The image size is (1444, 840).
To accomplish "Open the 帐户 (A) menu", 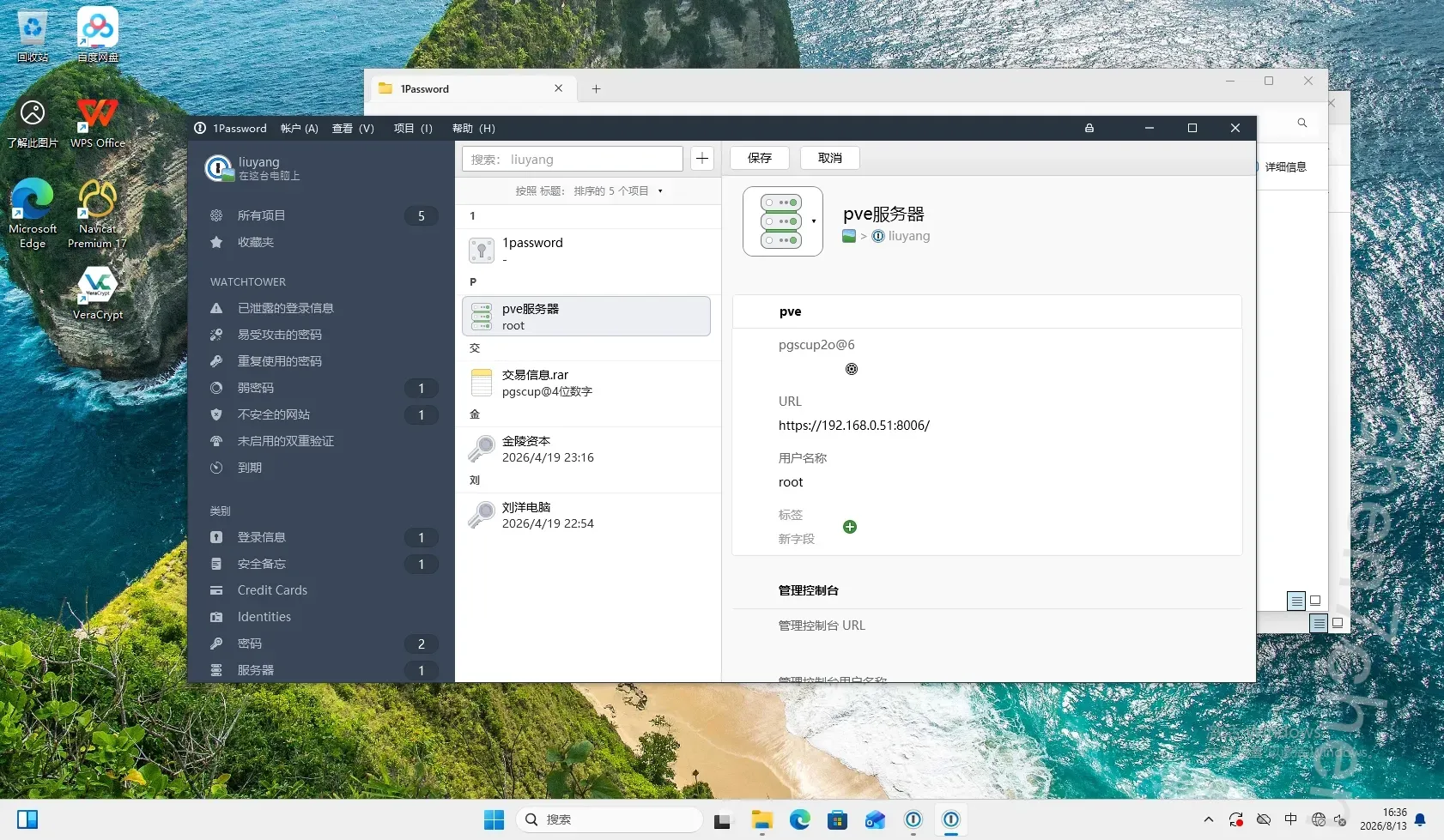I will point(299,128).
